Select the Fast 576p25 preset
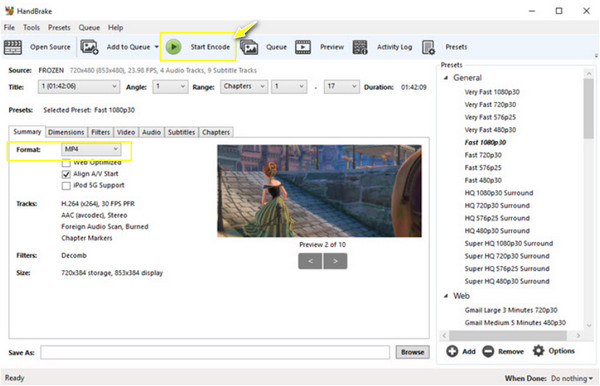The width and height of the screenshot is (600, 386). pyautogui.click(x=483, y=168)
